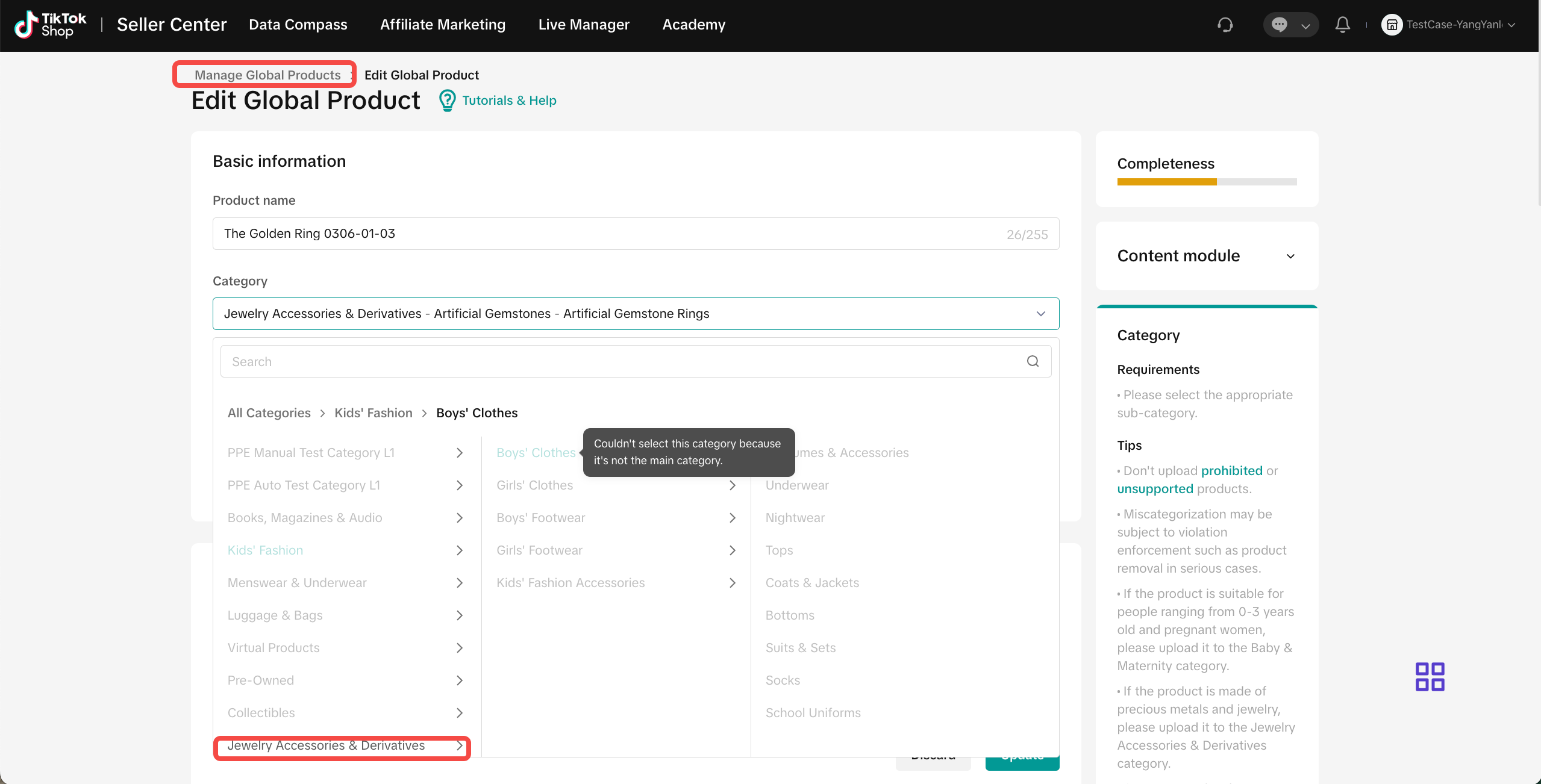The width and height of the screenshot is (1541, 784).
Task: Collapse the Category dropdown selector
Action: [x=1040, y=314]
